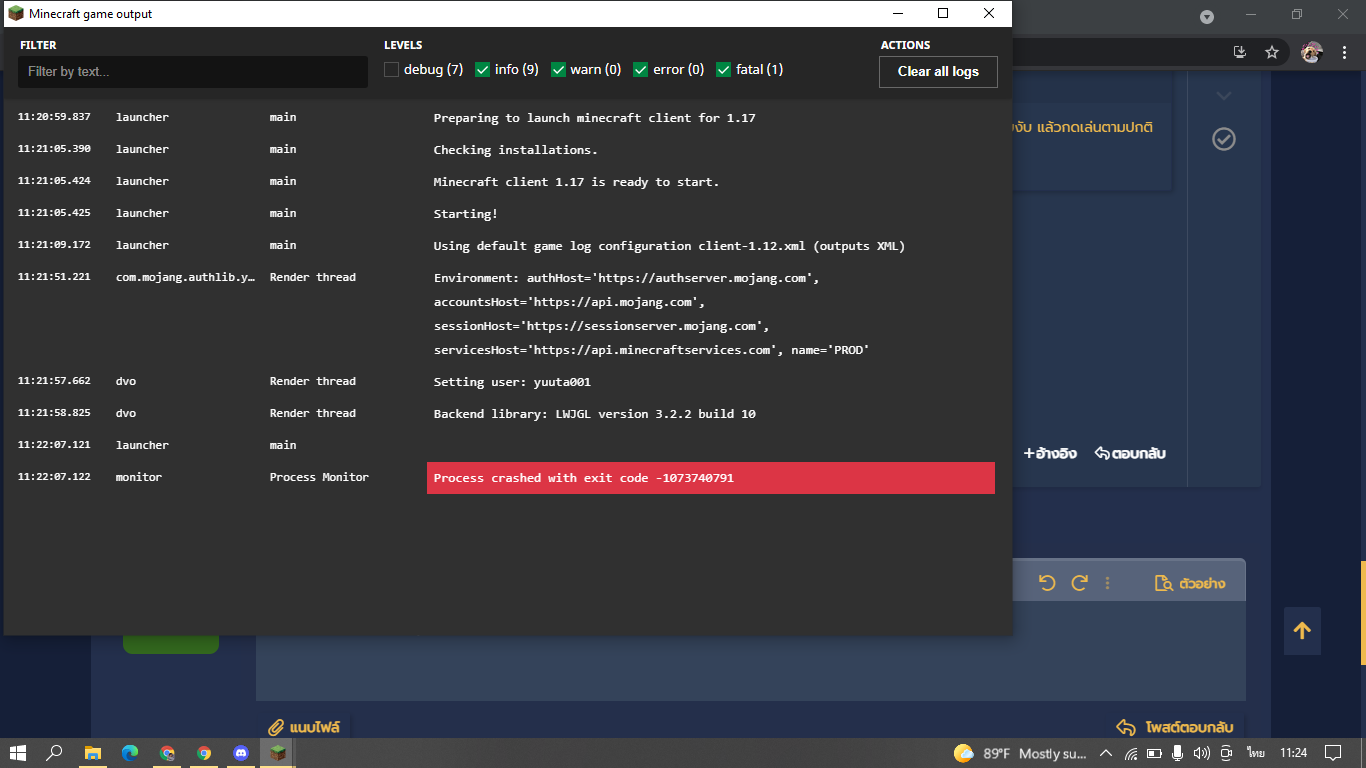Open the Windows Start menu
This screenshot has height=768, width=1366.
tap(18, 753)
